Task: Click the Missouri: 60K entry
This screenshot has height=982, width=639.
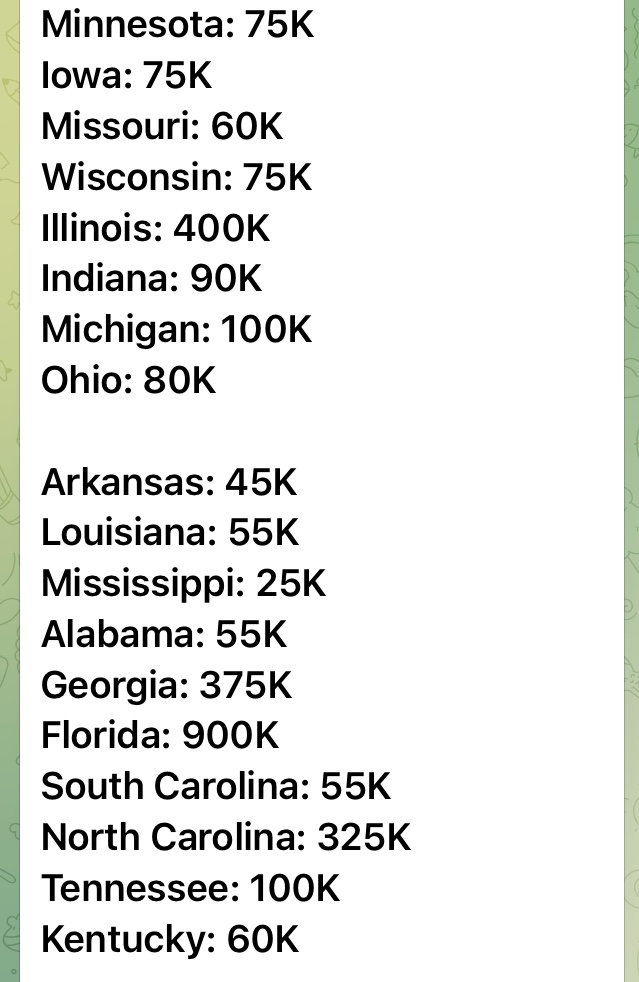Action: pyautogui.click(x=162, y=127)
